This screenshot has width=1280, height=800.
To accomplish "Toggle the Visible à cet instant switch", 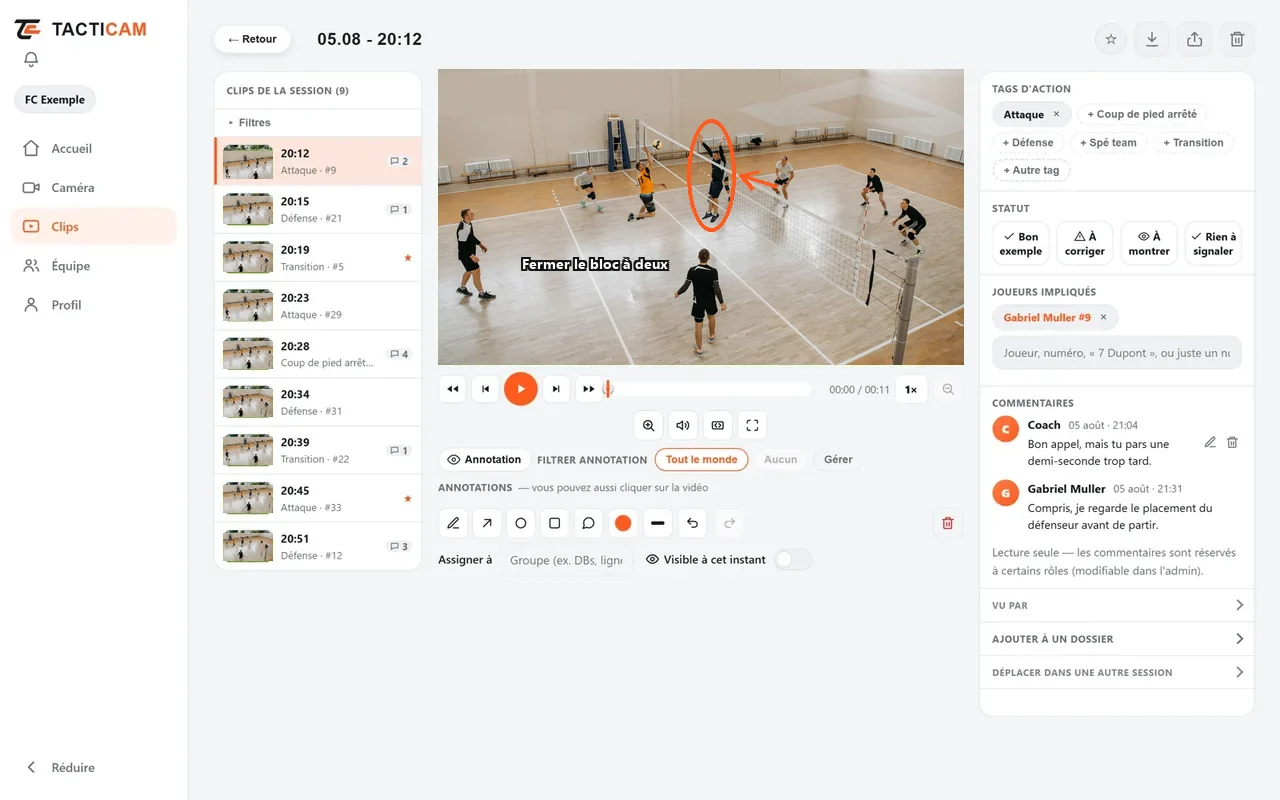I will point(793,560).
